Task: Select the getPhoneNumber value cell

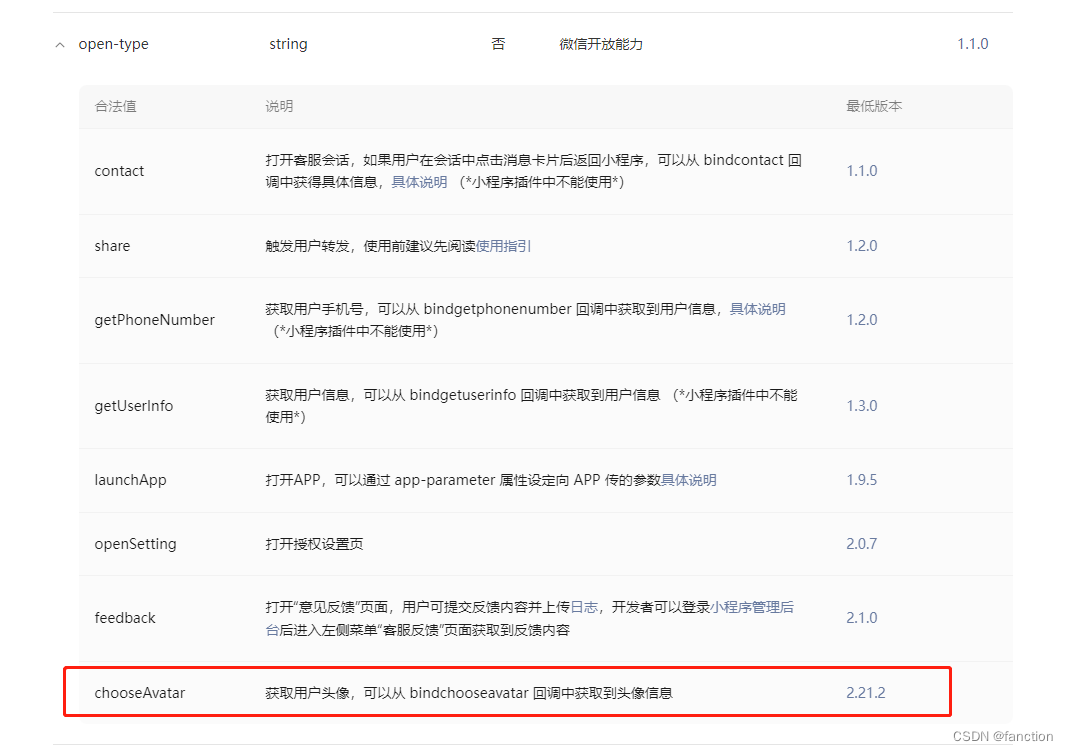Action: coord(155,320)
